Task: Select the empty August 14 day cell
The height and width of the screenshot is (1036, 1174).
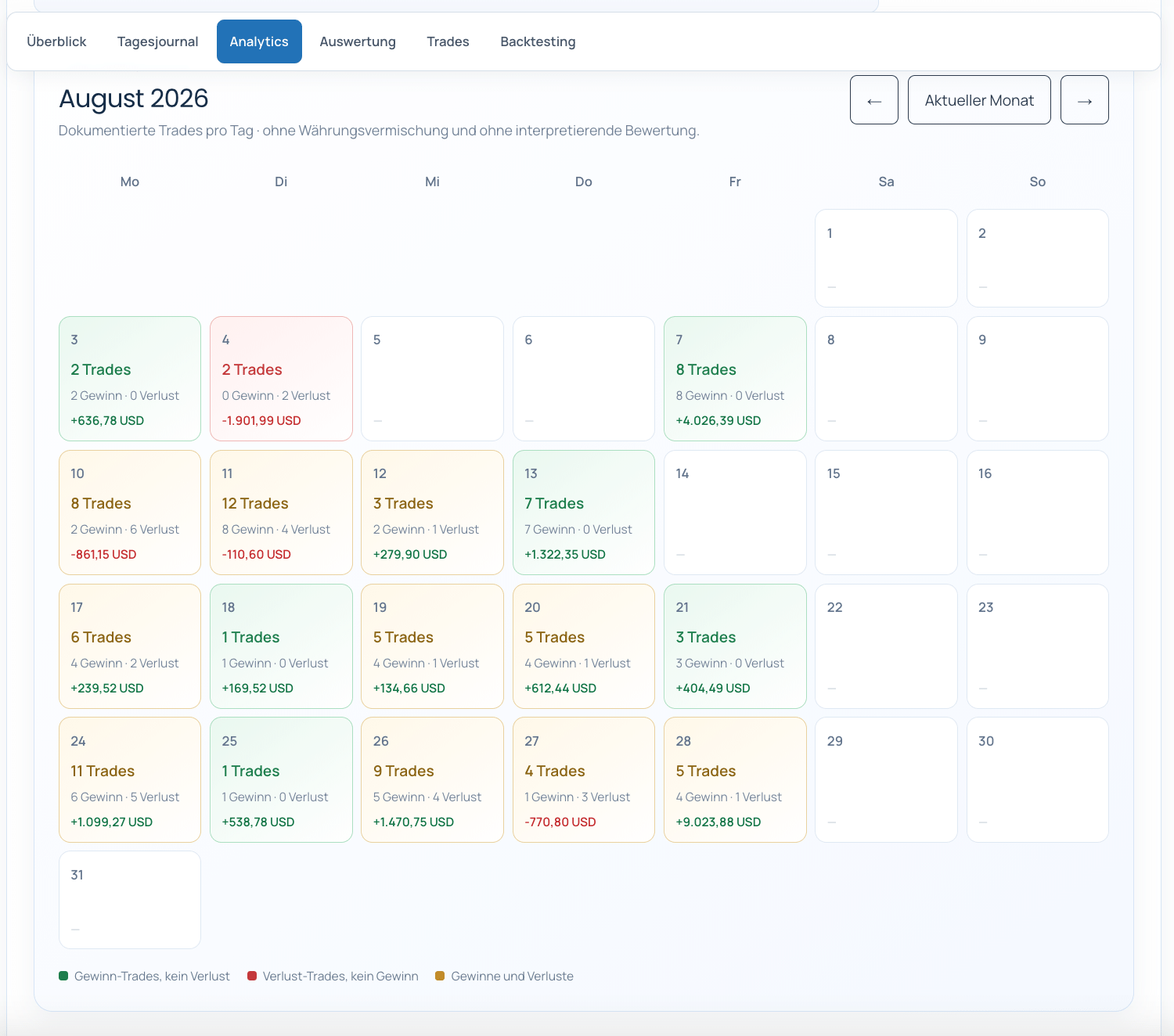Action: click(735, 513)
